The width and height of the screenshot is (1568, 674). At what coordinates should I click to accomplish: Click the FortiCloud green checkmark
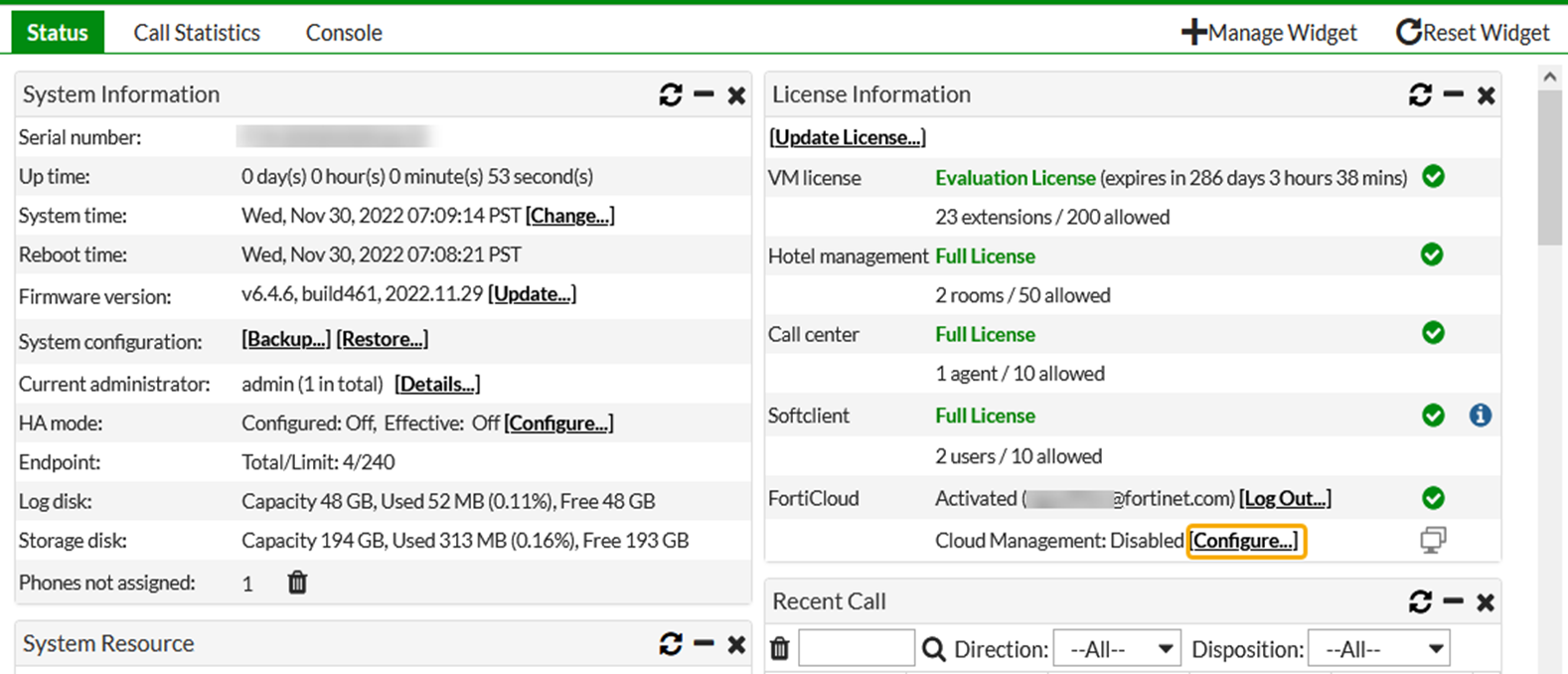click(1433, 498)
